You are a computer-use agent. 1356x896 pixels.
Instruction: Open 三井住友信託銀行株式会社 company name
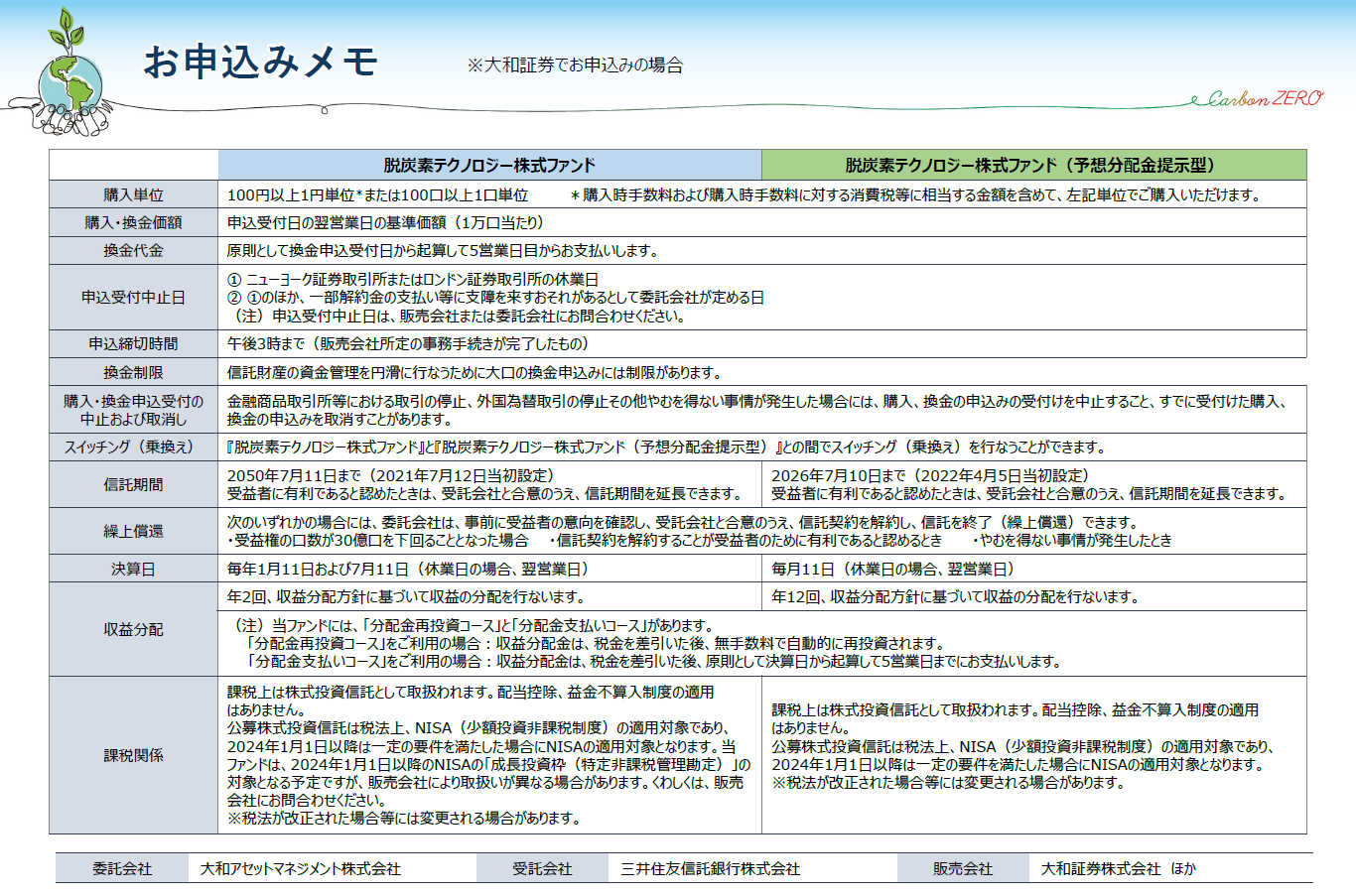click(712, 870)
